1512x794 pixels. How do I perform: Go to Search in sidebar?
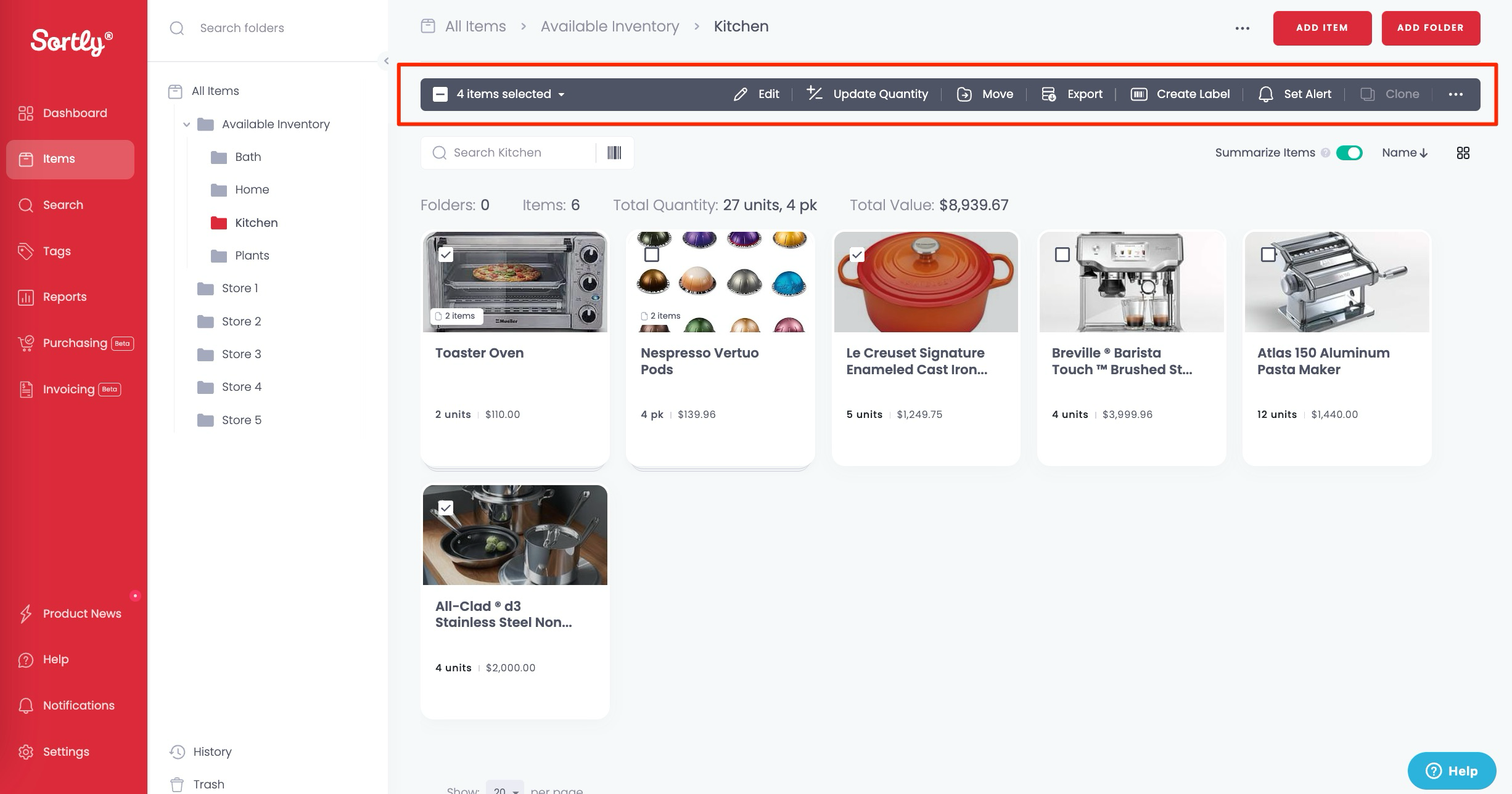point(51,205)
